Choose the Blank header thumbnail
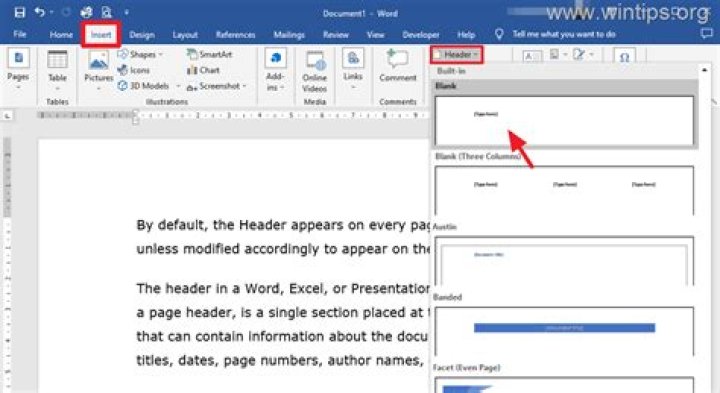 (x=564, y=121)
